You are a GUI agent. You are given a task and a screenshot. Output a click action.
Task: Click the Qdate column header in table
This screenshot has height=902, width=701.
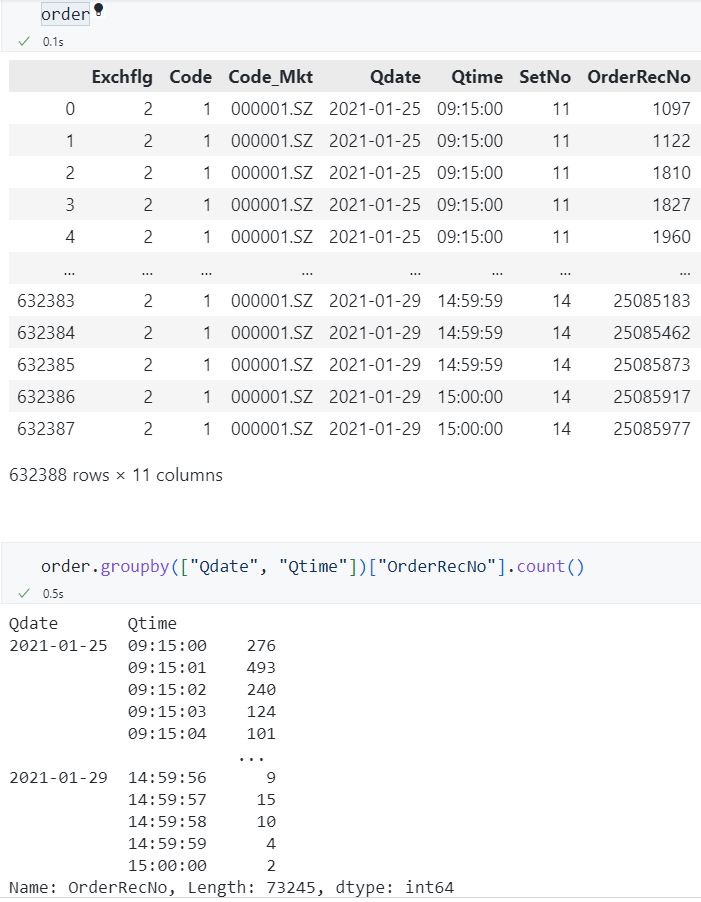point(395,77)
